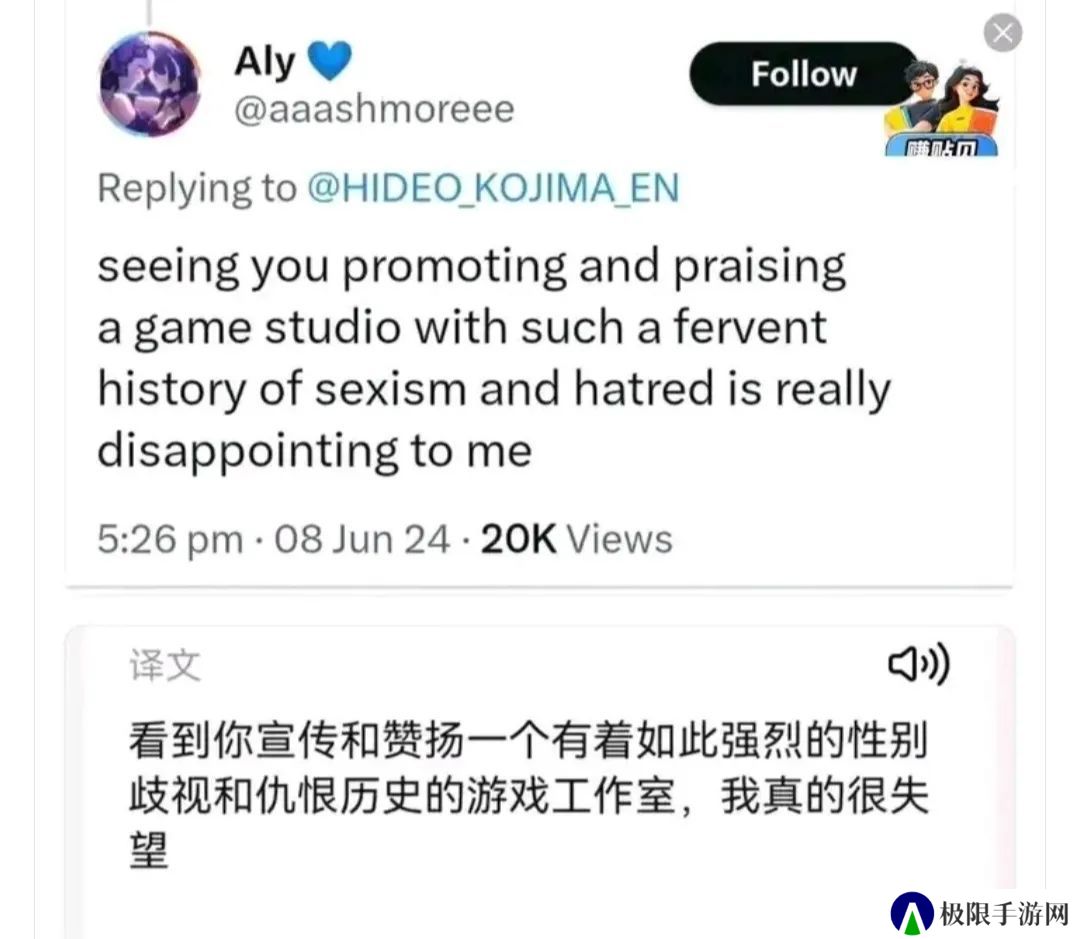Click the green arrow logo watermark

pyautogui.click(x=911, y=914)
